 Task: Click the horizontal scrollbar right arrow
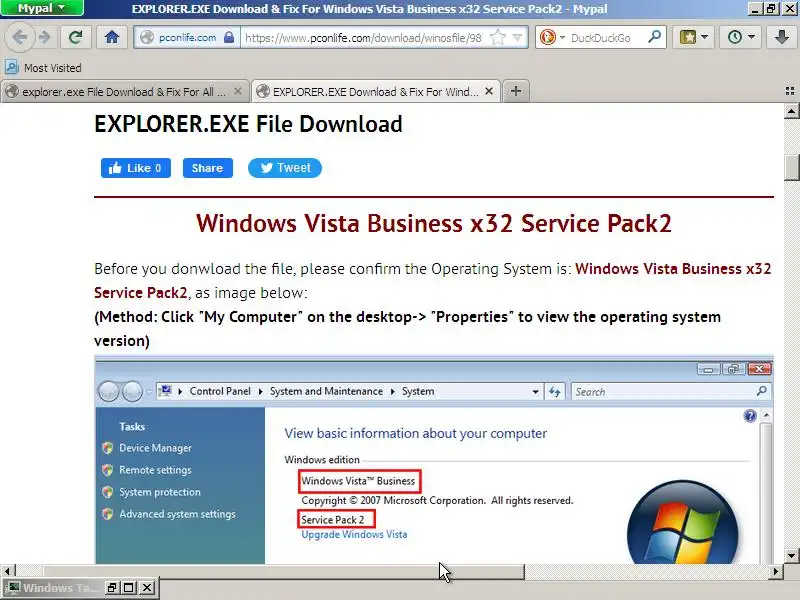(x=776, y=571)
